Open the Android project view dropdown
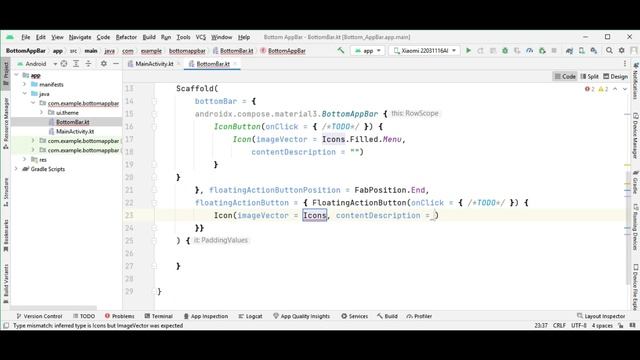Image resolution: width=640 pixels, height=360 pixels. coord(37,64)
